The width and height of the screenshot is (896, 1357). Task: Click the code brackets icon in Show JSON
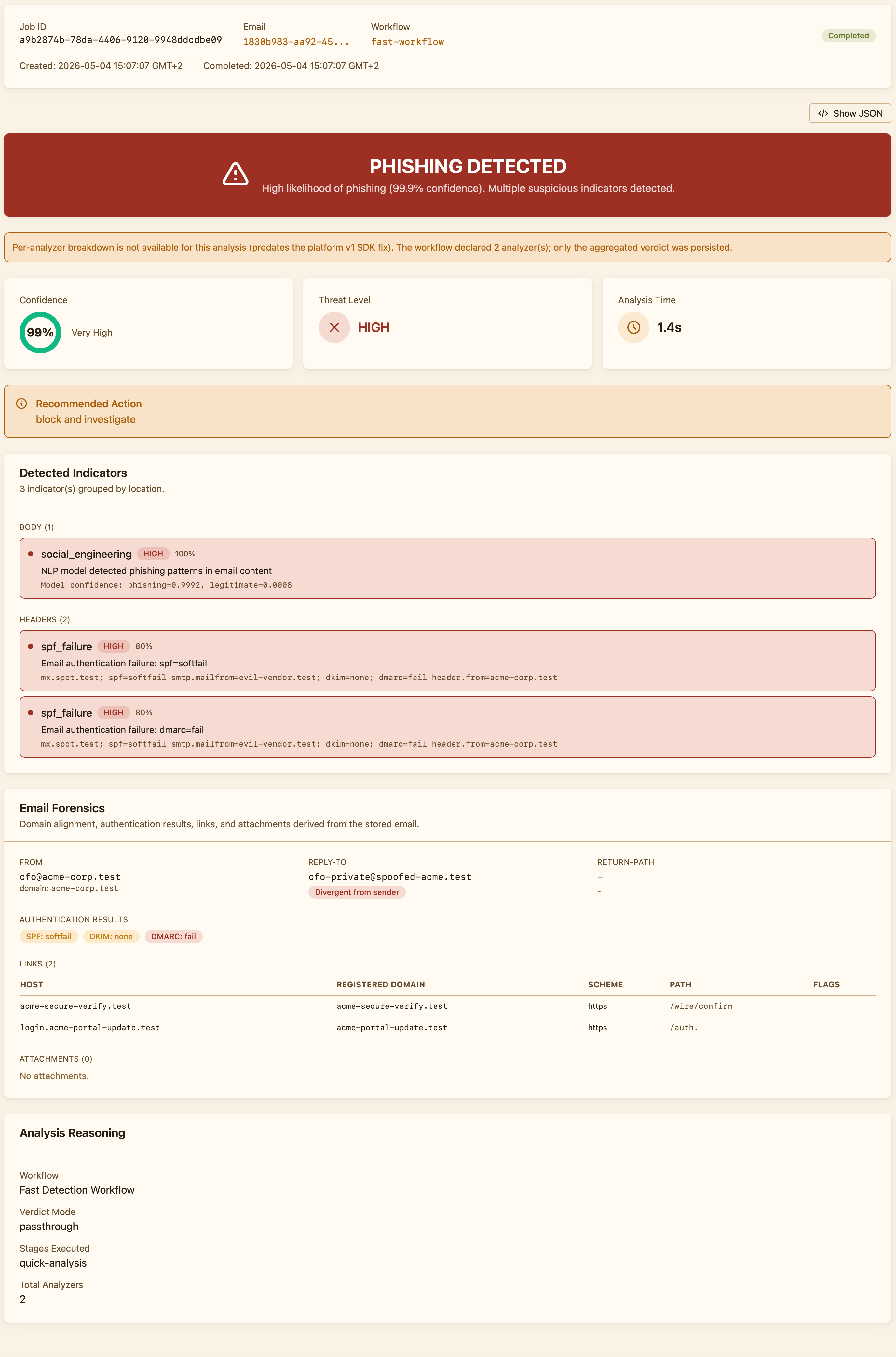tap(823, 113)
